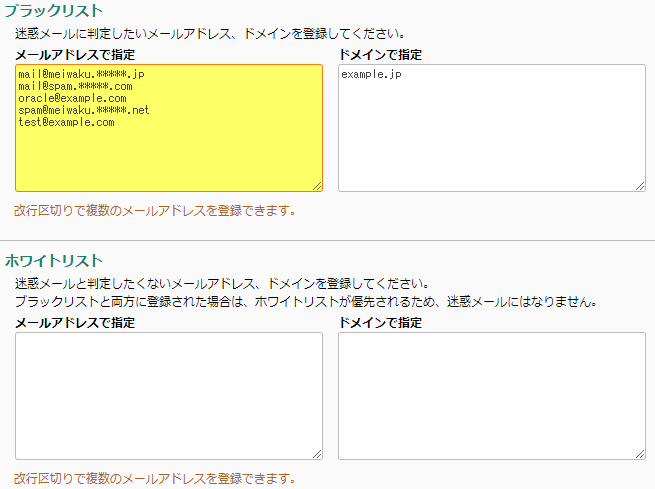Click the mail@meiwaku.*****.jp entry
655x489 pixels.
coord(81,74)
